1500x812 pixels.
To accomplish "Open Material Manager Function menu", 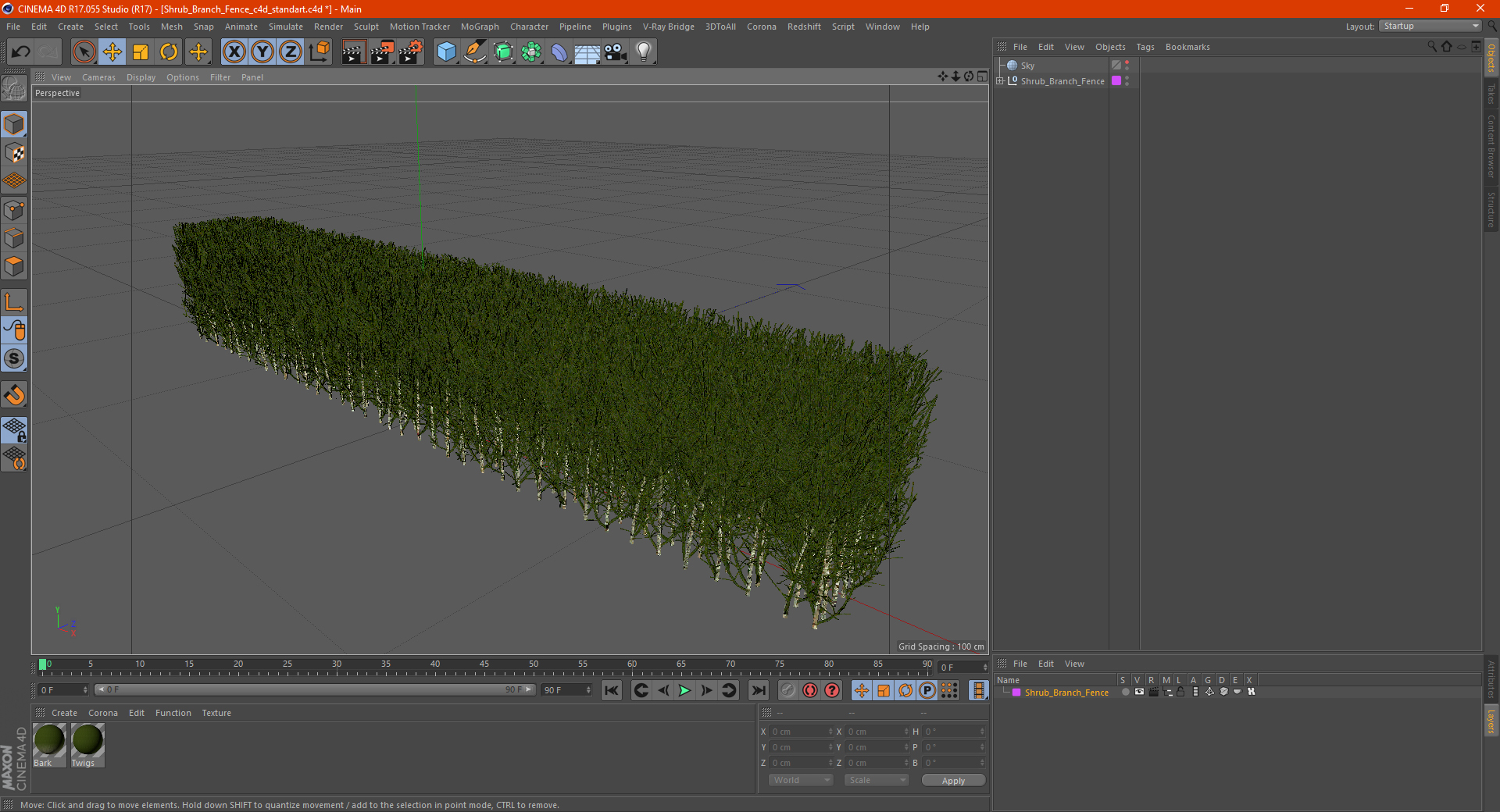I will (x=173, y=713).
